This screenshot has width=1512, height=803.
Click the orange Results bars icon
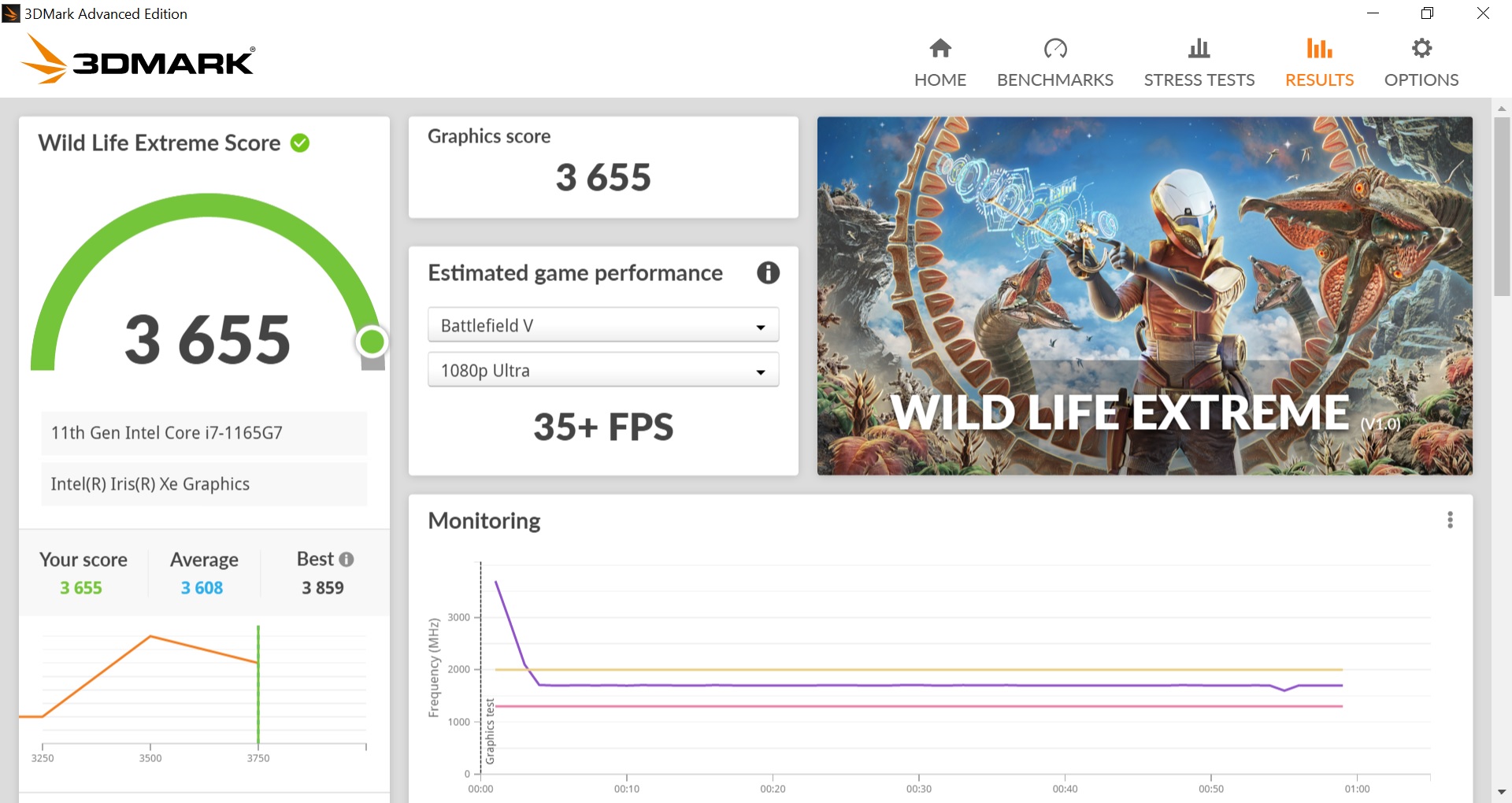(x=1319, y=48)
